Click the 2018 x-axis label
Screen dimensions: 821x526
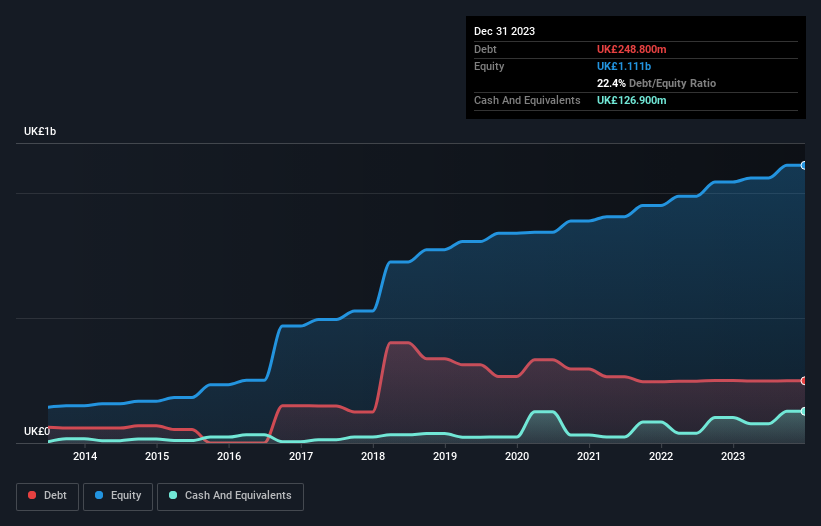[373, 456]
